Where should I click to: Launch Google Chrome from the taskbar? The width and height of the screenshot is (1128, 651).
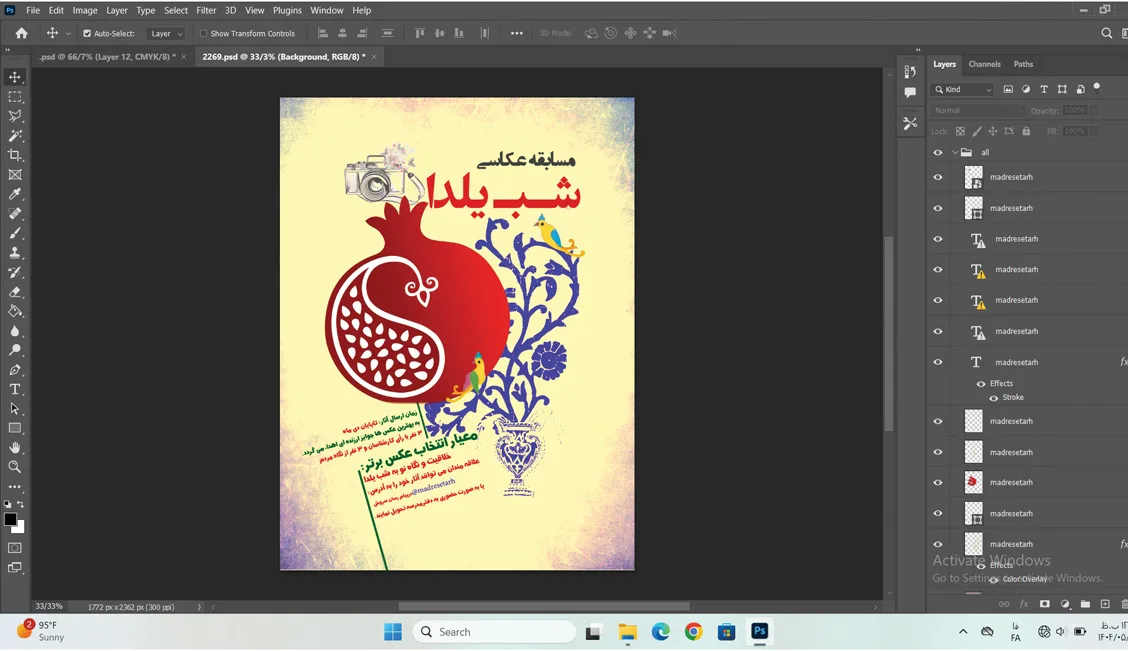[693, 632]
